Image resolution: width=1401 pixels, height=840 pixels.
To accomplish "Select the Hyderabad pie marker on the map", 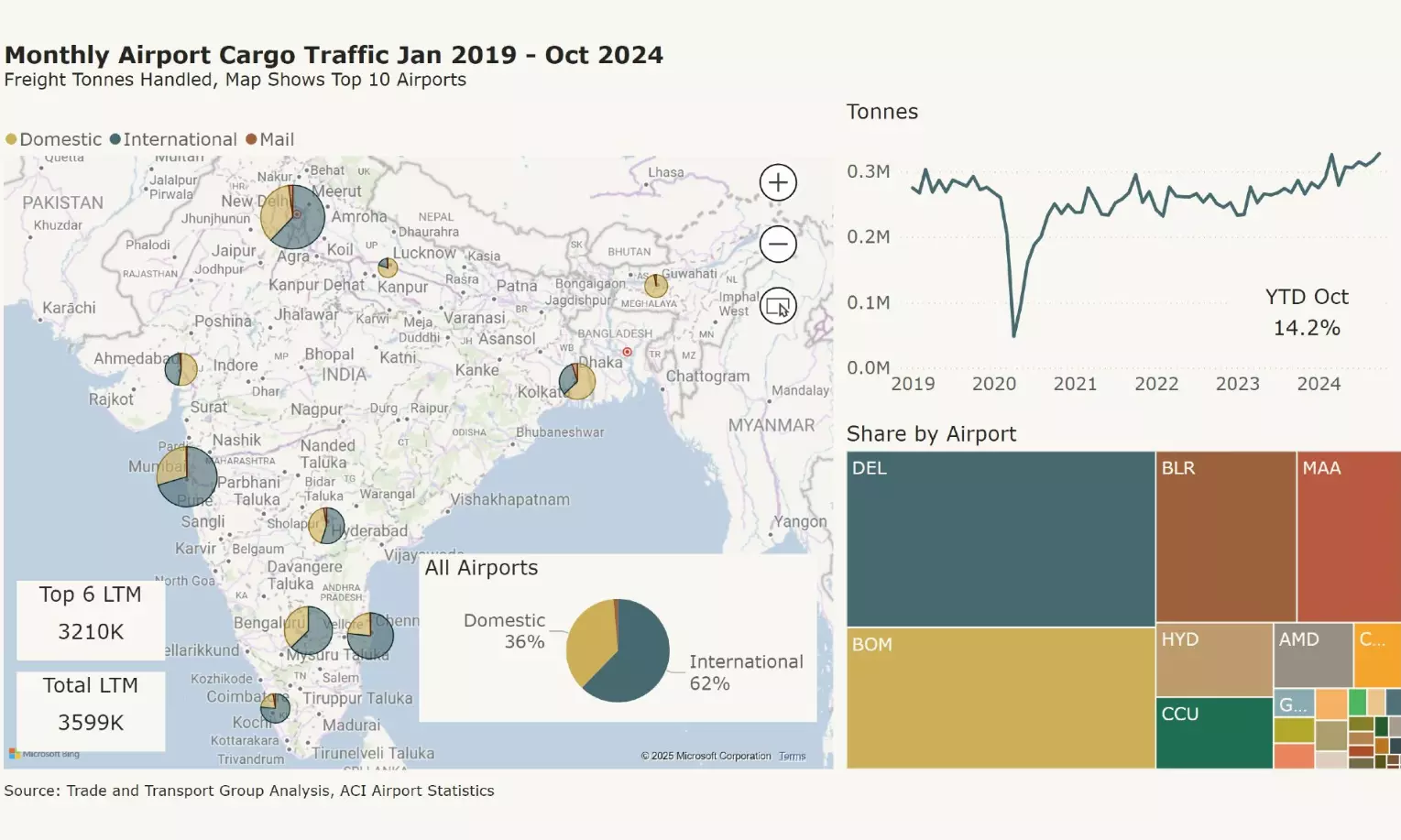I will click(327, 526).
